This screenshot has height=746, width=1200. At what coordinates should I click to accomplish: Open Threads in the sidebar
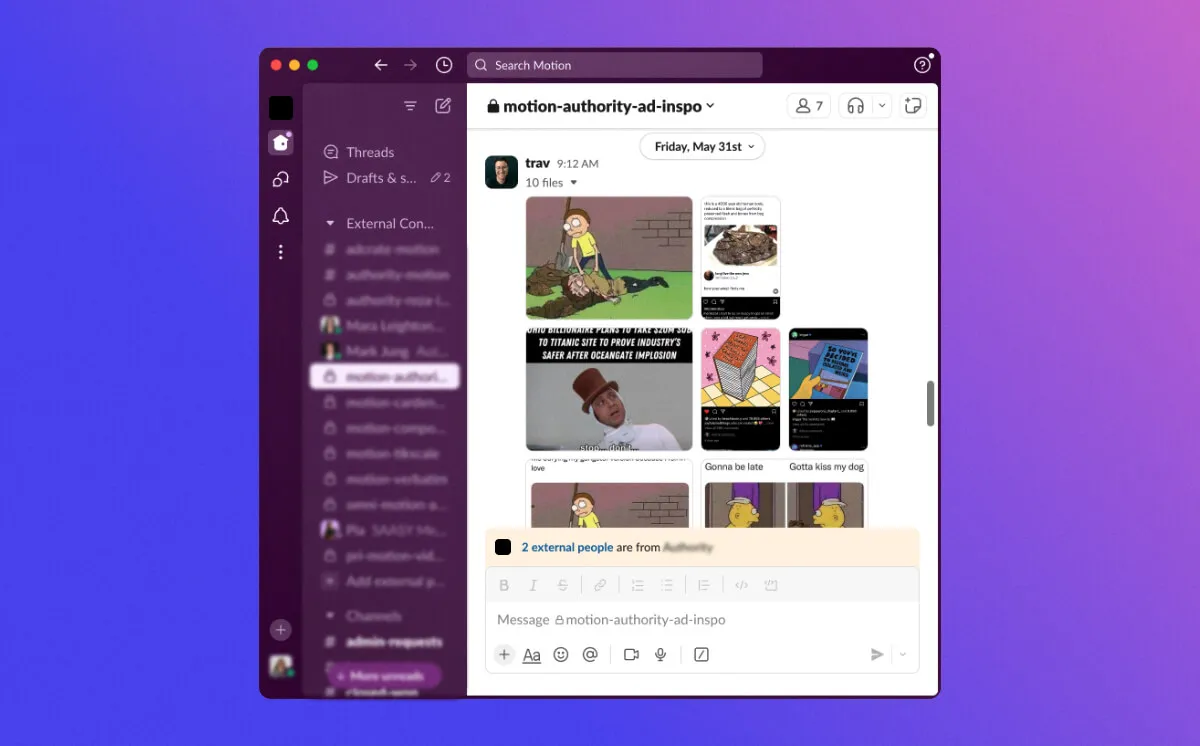(370, 152)
